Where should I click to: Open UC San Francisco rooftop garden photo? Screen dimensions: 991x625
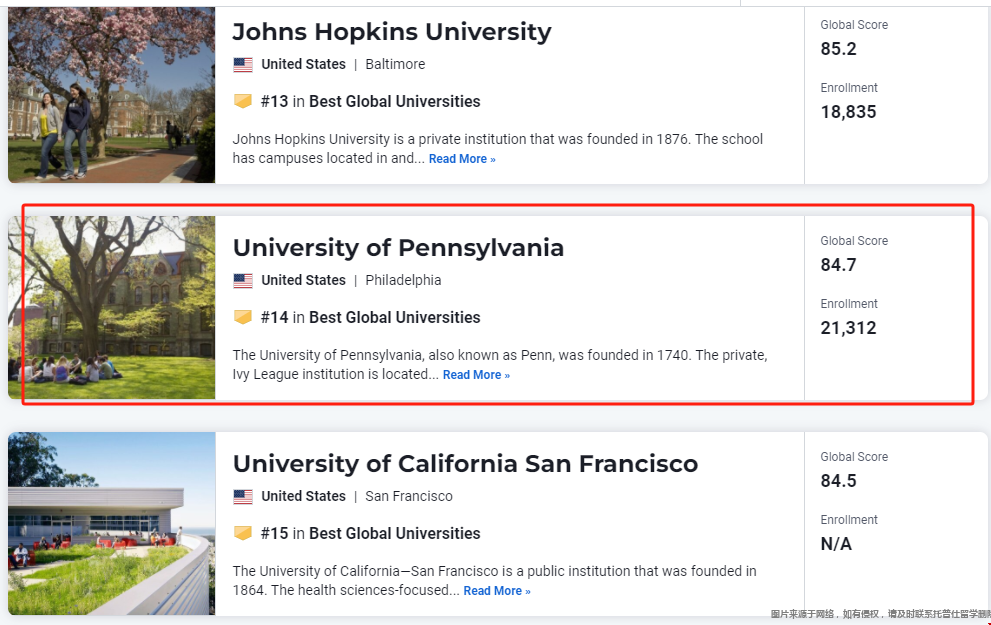point(111,523)
